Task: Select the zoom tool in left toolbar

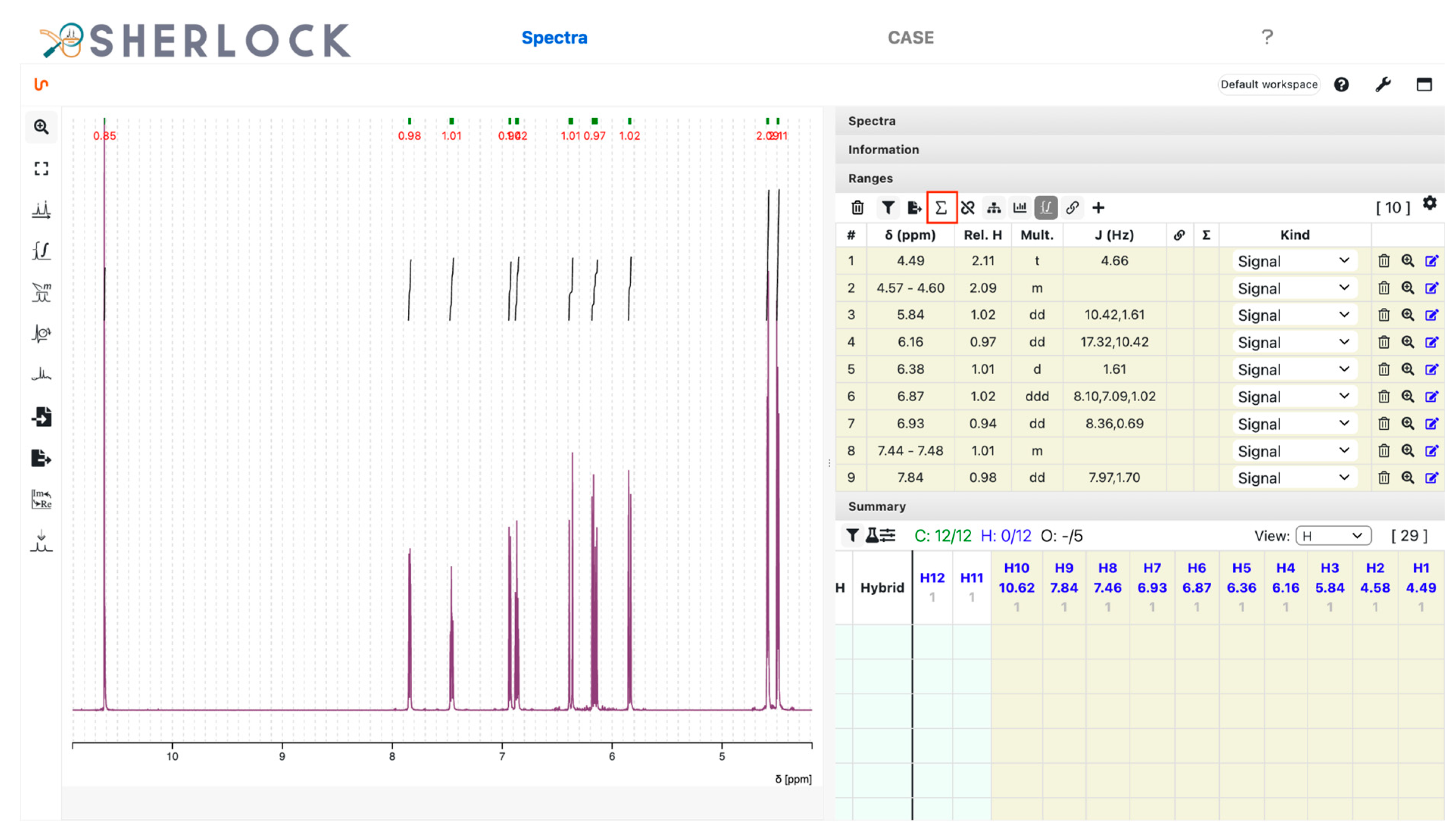Action: tap(41, 127)
